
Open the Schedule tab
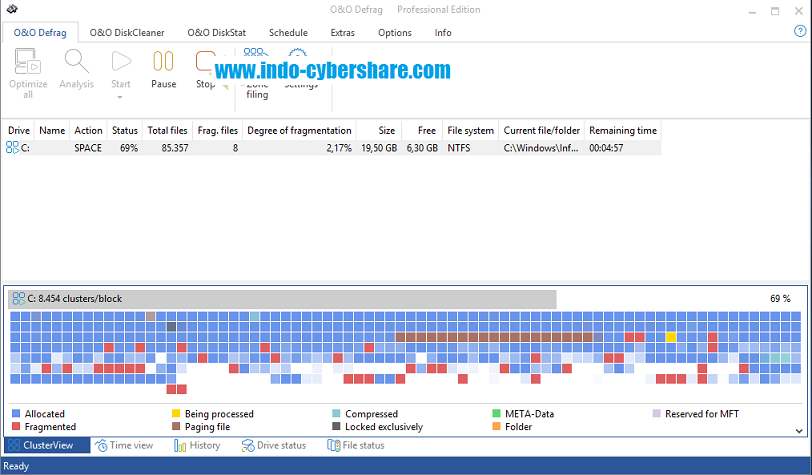coord(288,33)
